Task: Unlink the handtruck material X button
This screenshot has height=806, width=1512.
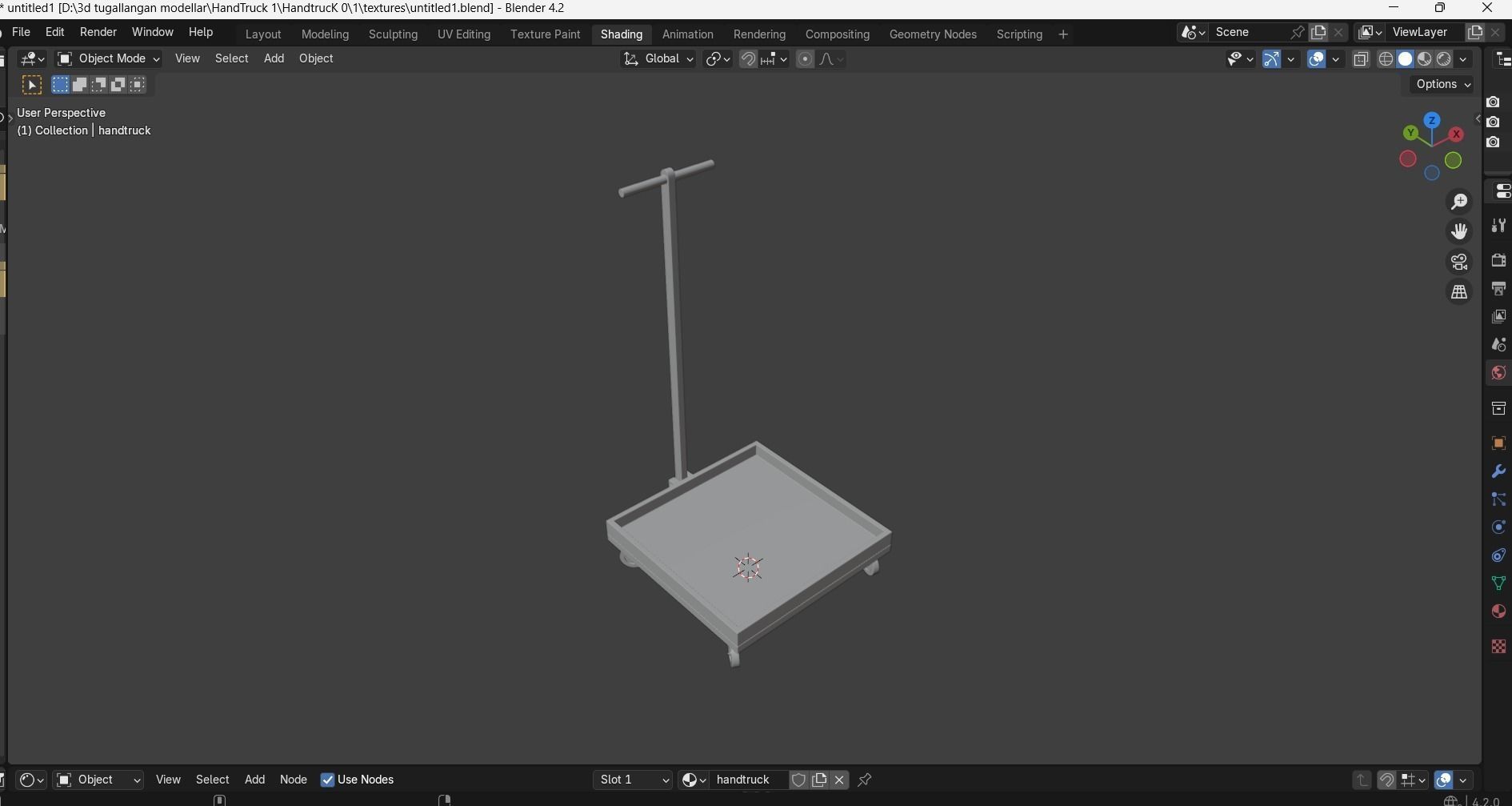Action: (839, 780)
